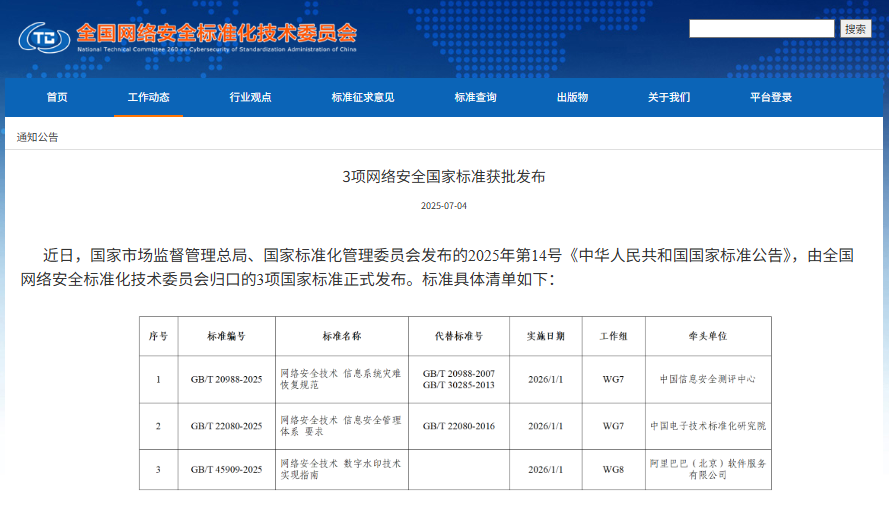The height and width of the screenshot is (516, 889).
Task: Click the 通知公告 breadcrumb link
Action: coord(37,137)
